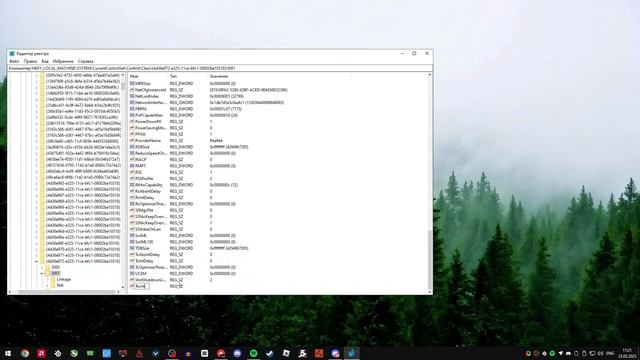Select the Linkage subkey
Image resolution: width=640 pixels, height=360 pixels.
click(x=64, y=279)
